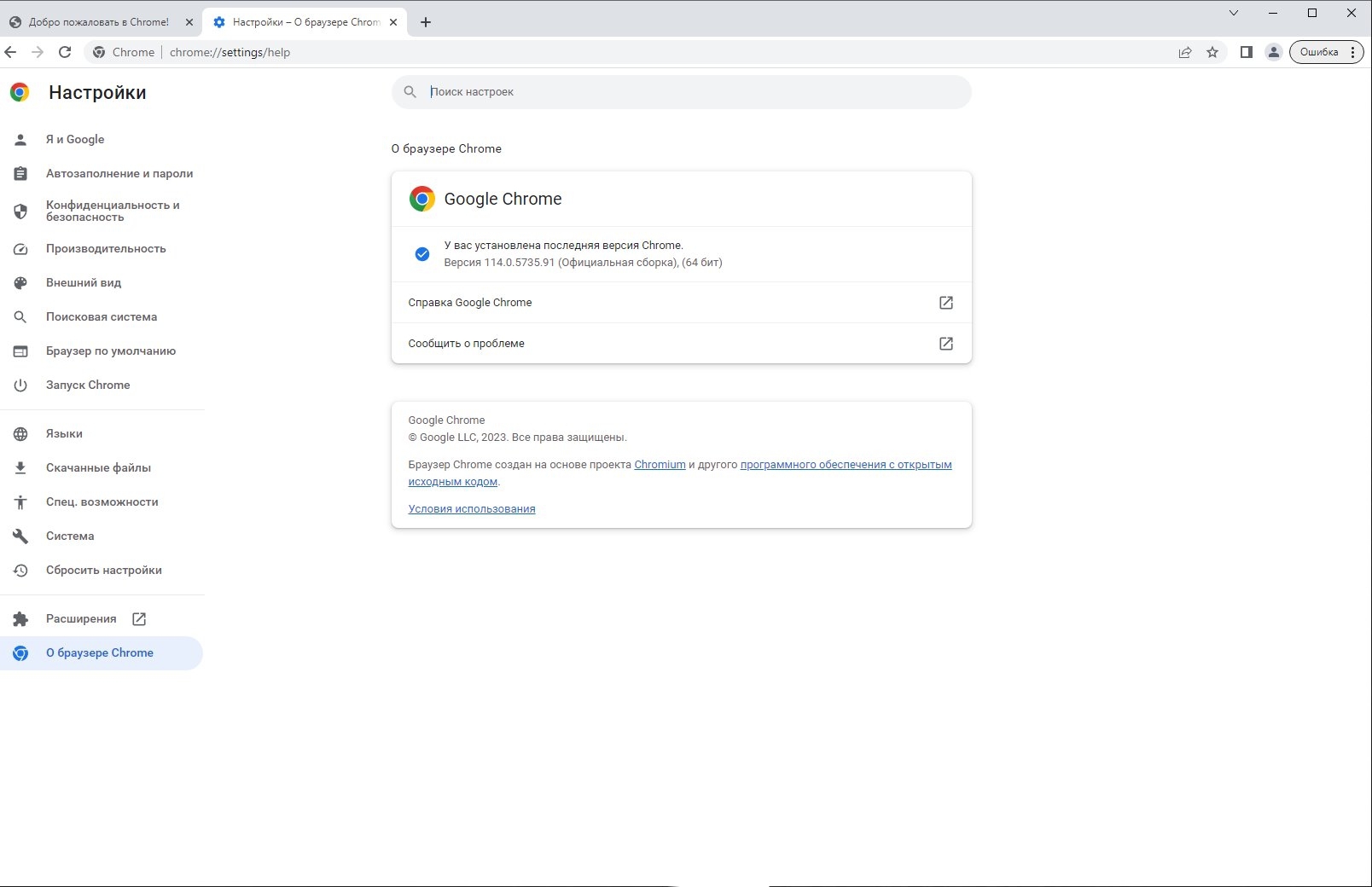Viewport: 1372px width, 887px height.
Task: Click the power icon for Запуск Chrome
Action: coord(20,386)
